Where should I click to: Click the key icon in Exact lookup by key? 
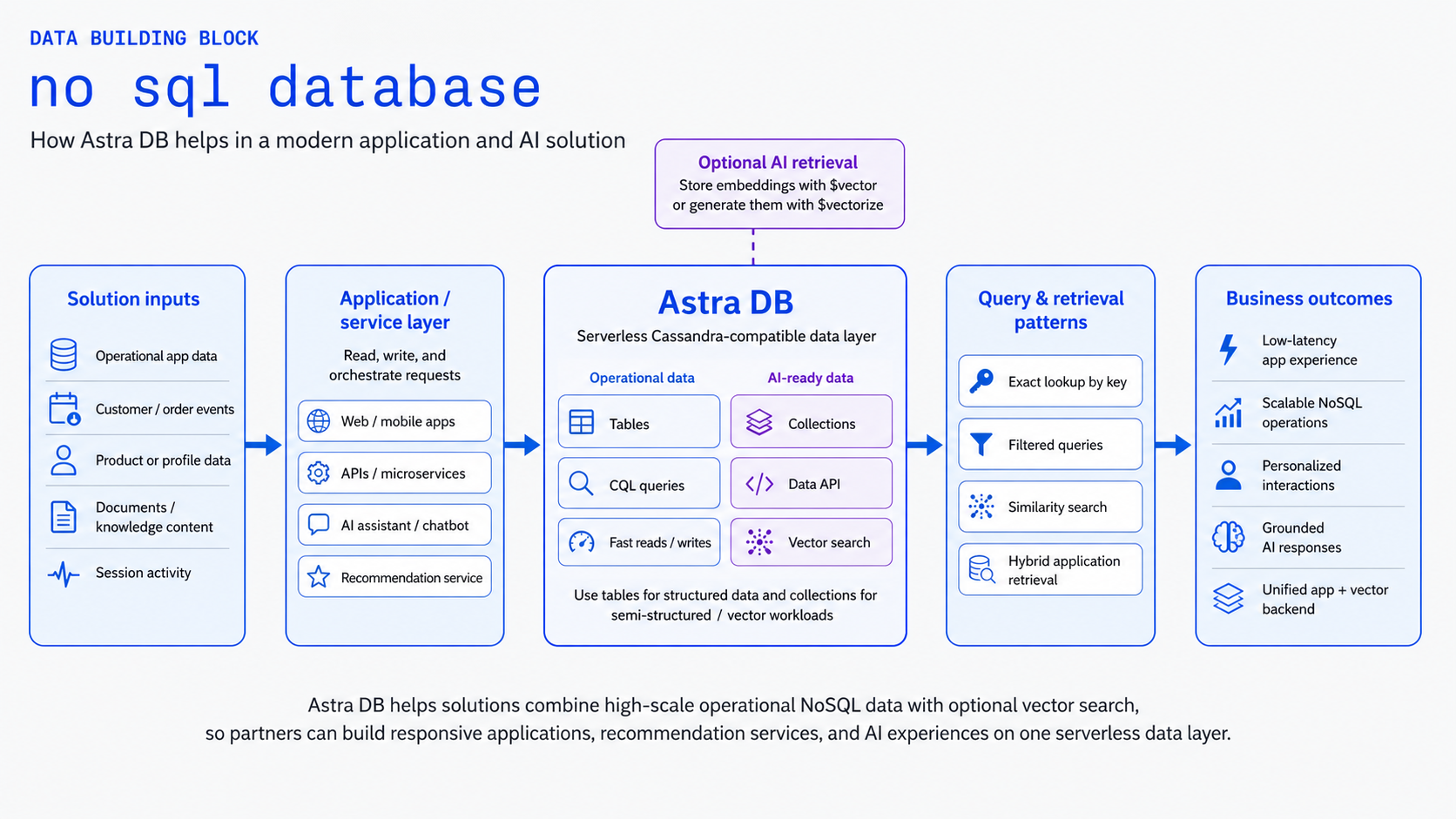click(981, 381)
